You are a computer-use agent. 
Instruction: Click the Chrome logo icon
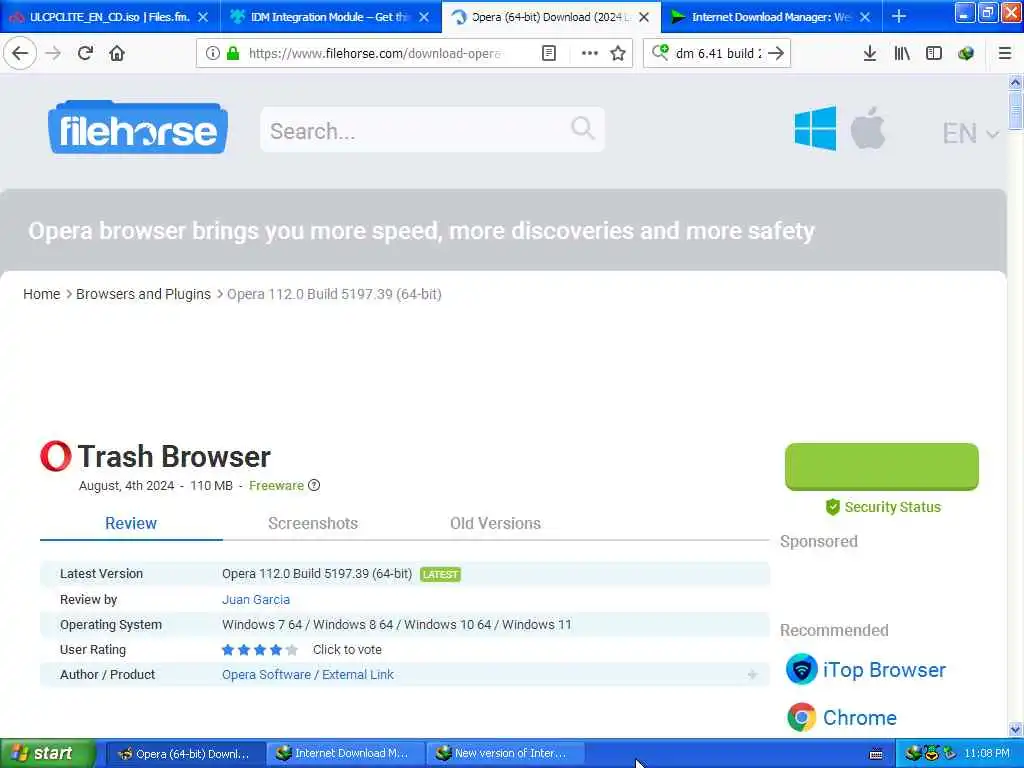(801, 717)
